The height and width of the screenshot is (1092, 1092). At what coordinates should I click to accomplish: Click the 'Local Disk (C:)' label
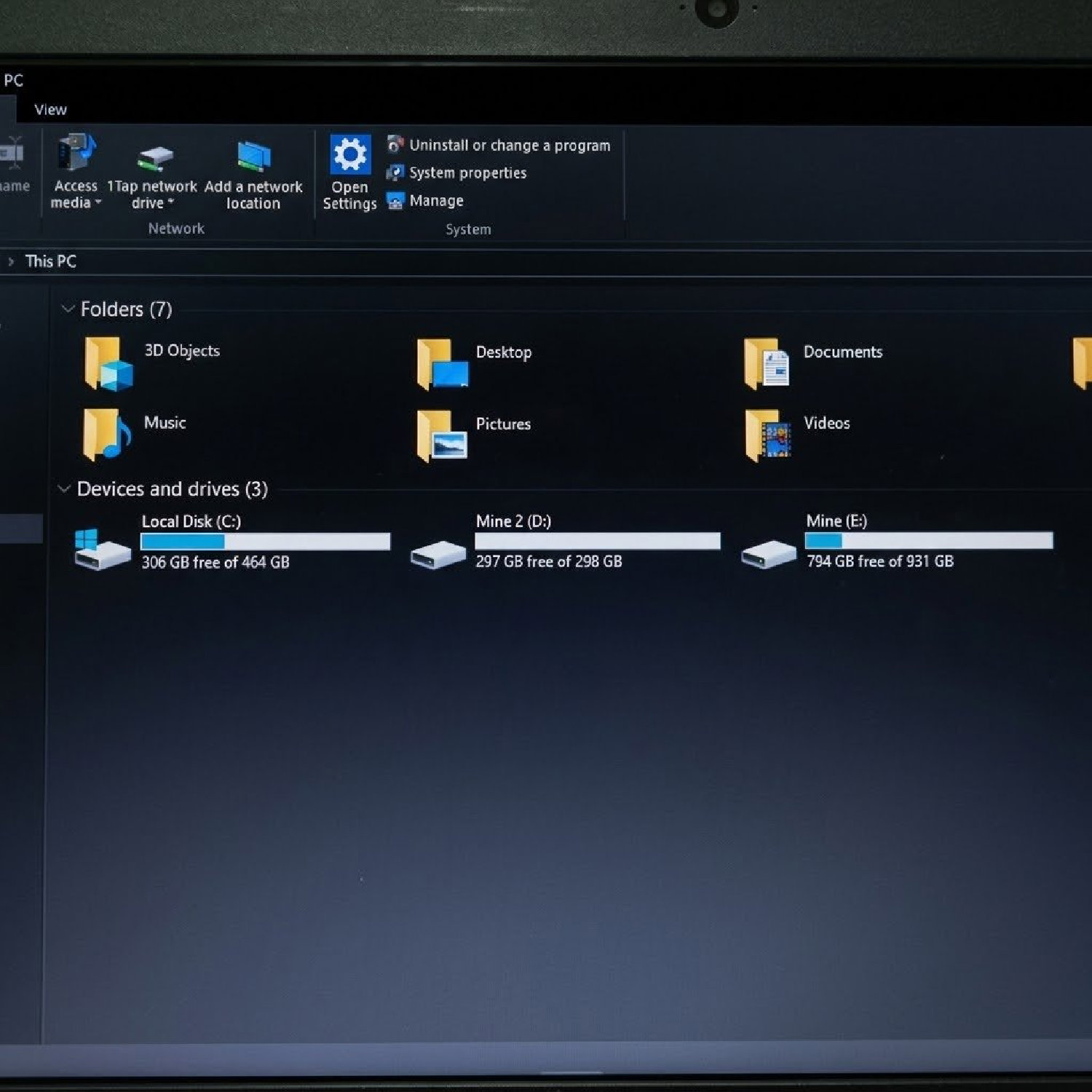click(x=191, y=521)
